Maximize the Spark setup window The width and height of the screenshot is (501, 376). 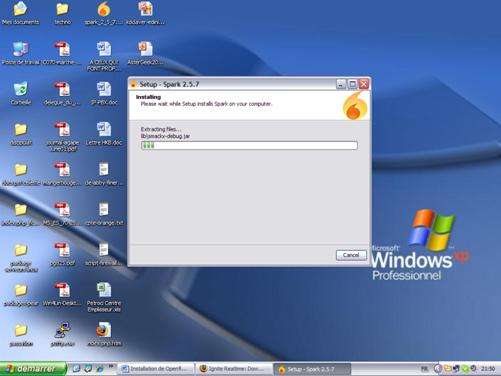(352, 84)
